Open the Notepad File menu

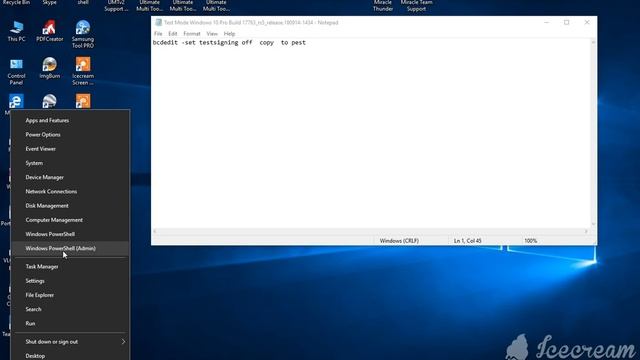(158, 33)
